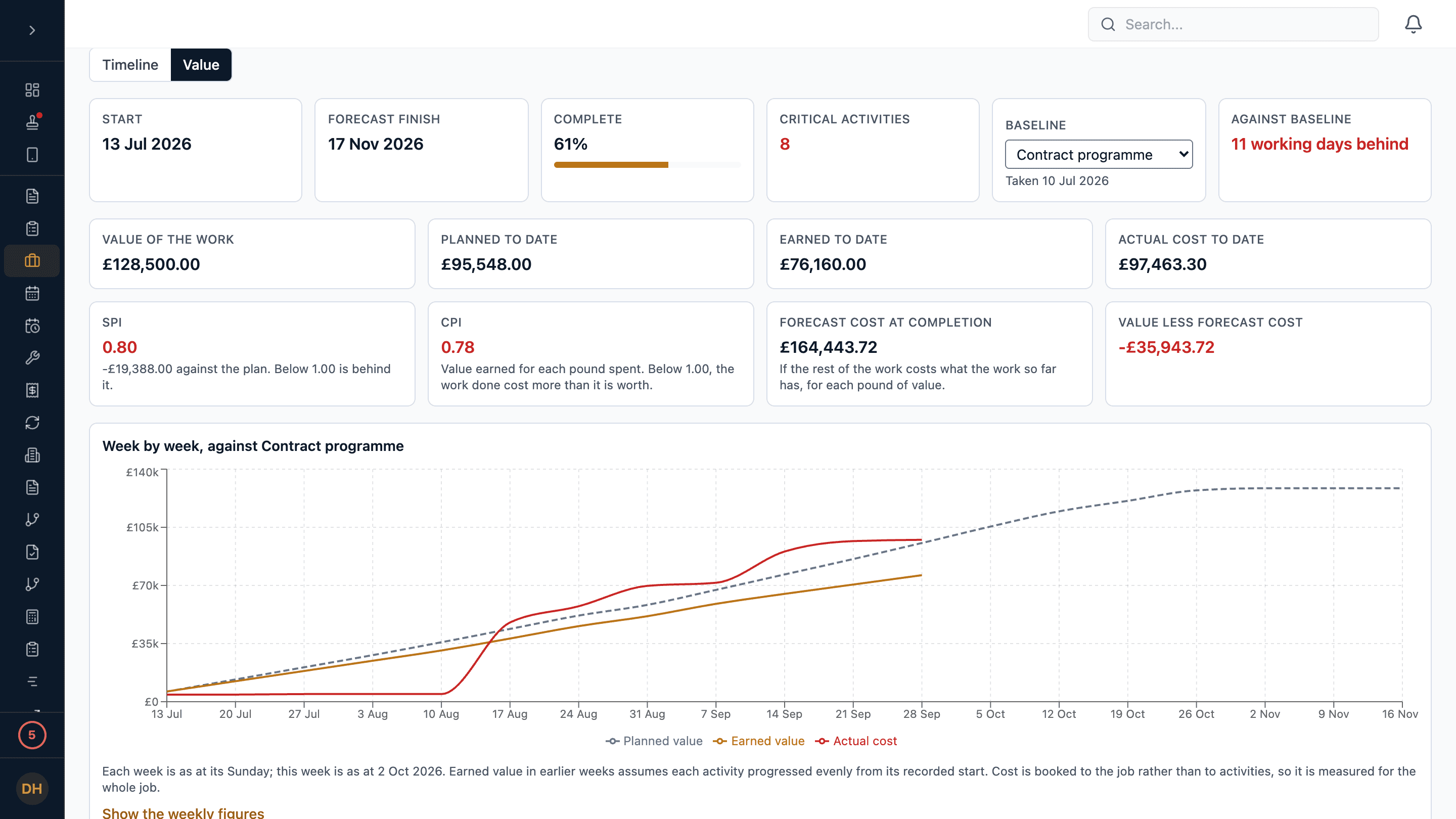This screenshot has width=1456, height=819.
Task: Click the 61% complete progress bar
Action: 647,165
